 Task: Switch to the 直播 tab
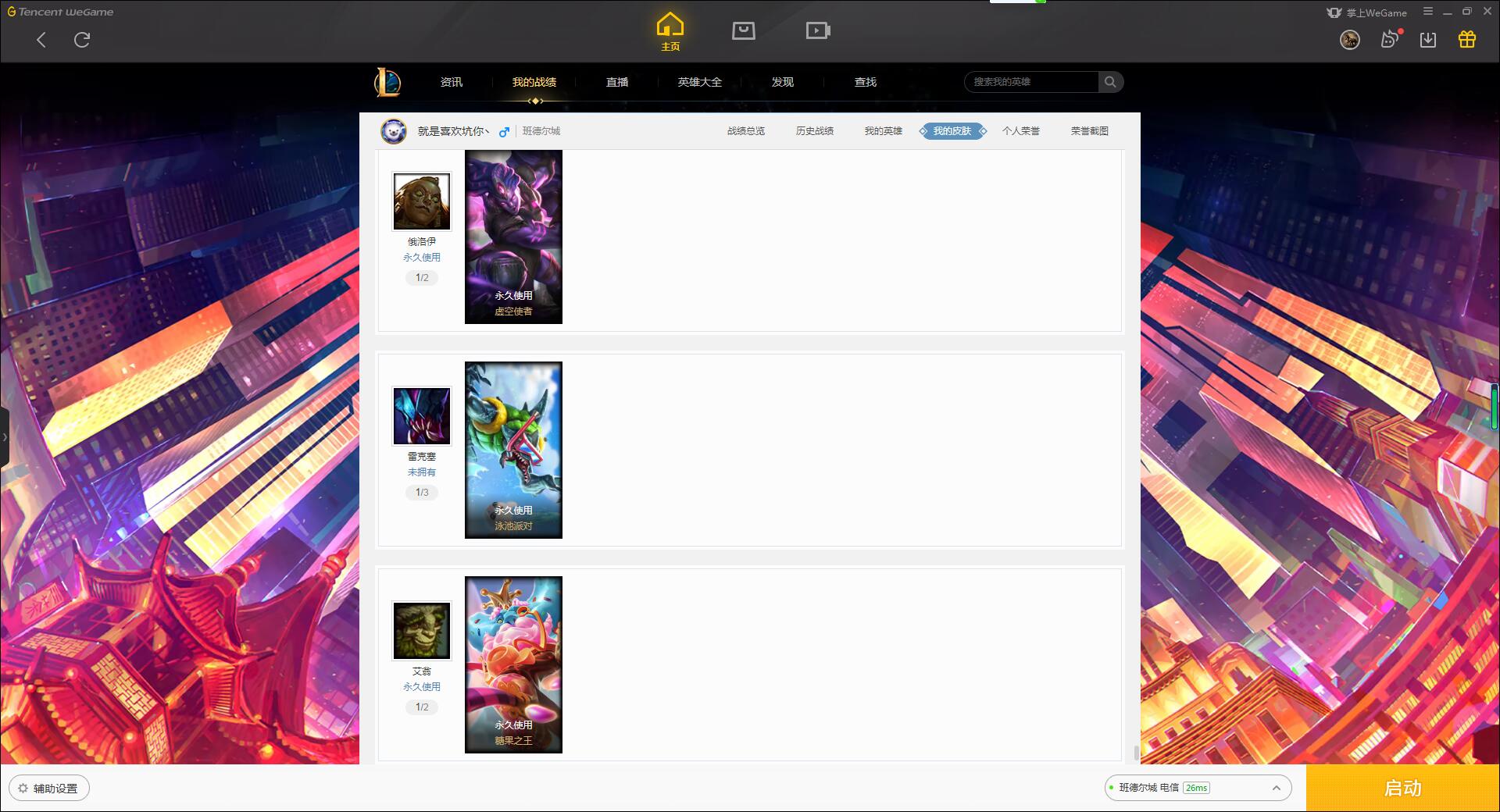pos(617,82)
